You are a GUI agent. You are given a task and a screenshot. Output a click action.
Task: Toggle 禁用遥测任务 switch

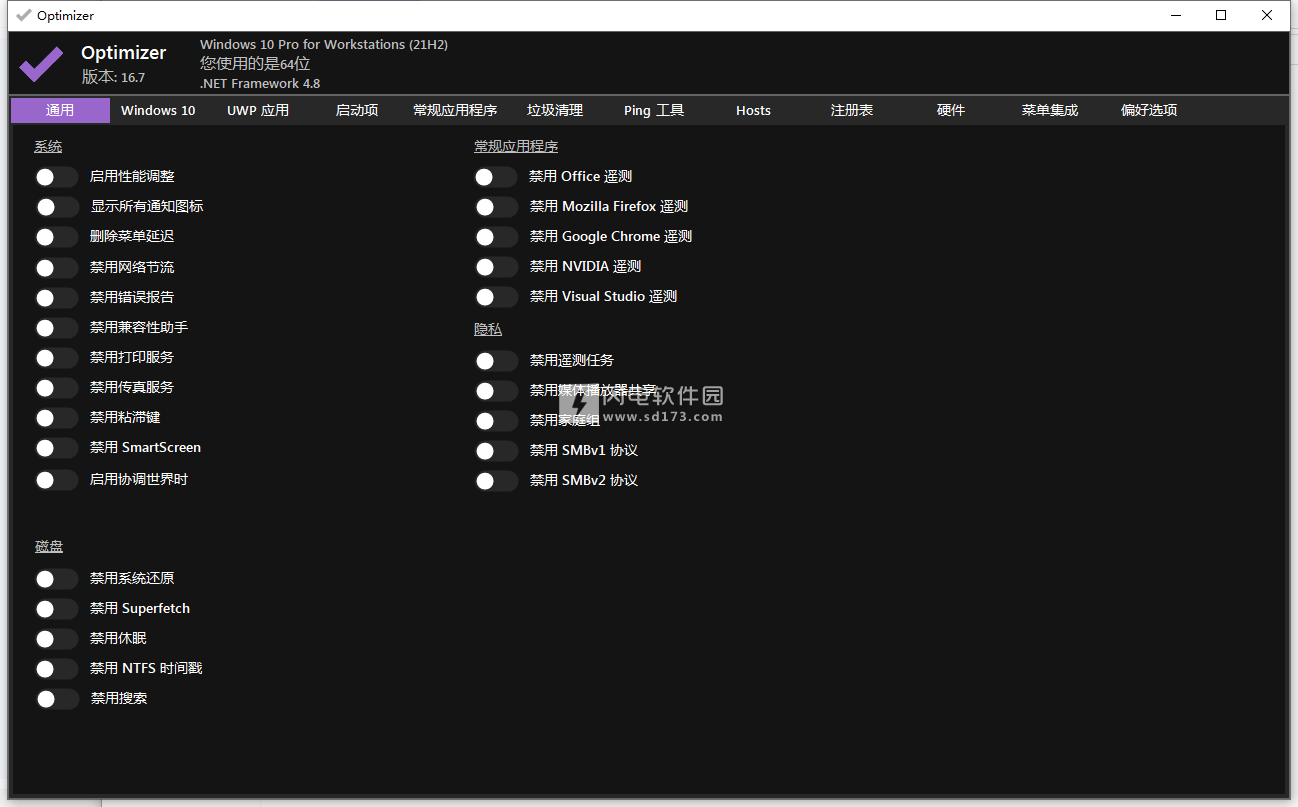pos(496,361)
